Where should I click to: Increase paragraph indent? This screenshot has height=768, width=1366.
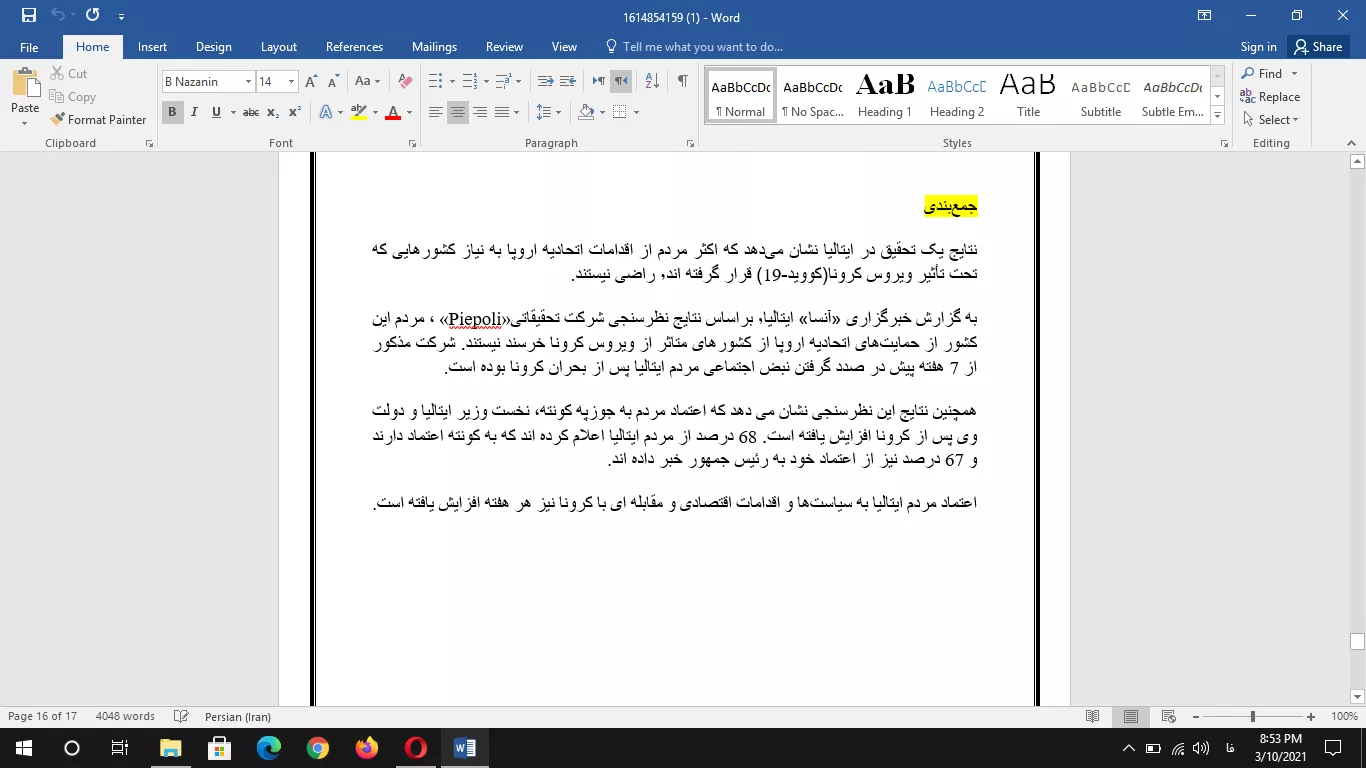click(567, 81)
